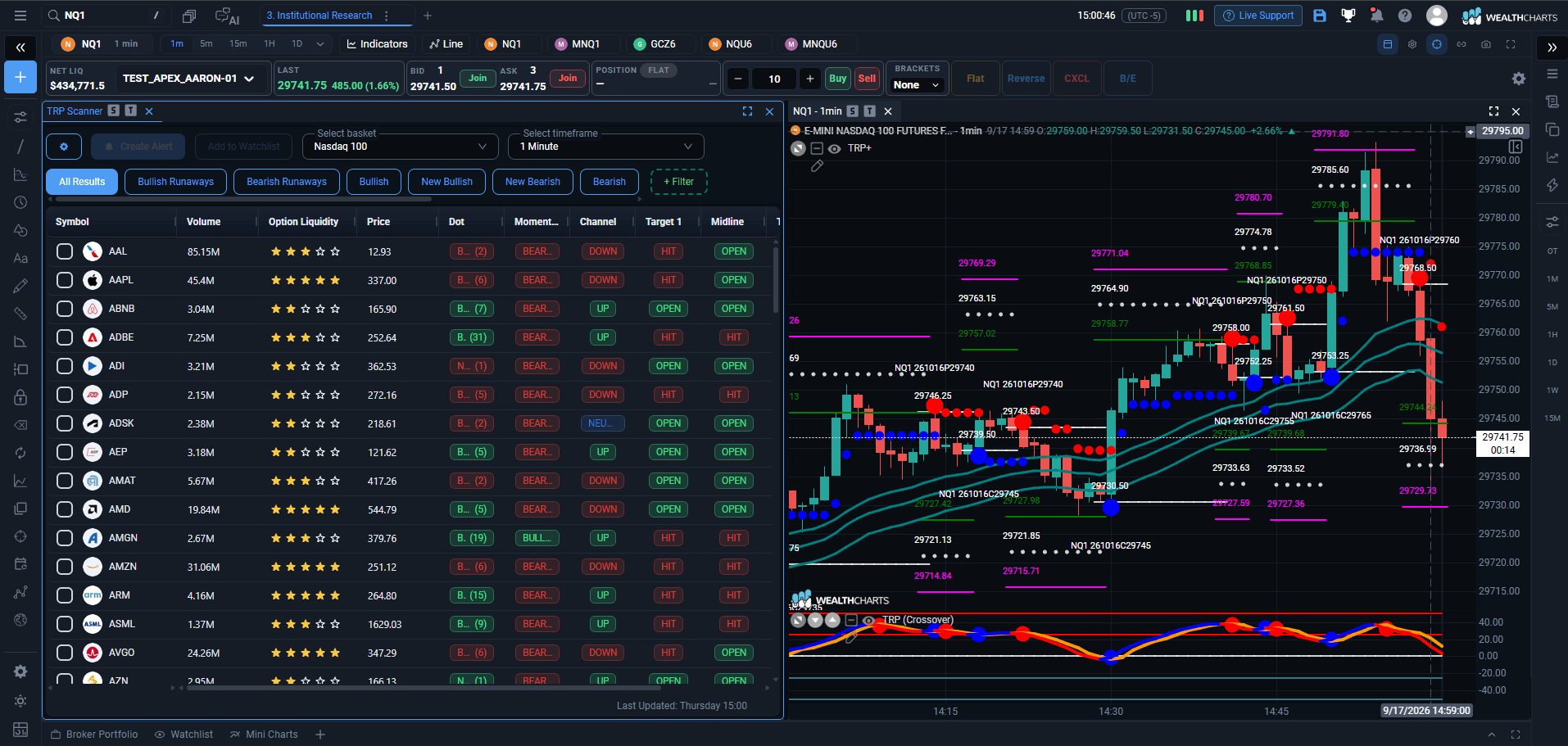Click the Live Support button

(x=1258, y=16)
